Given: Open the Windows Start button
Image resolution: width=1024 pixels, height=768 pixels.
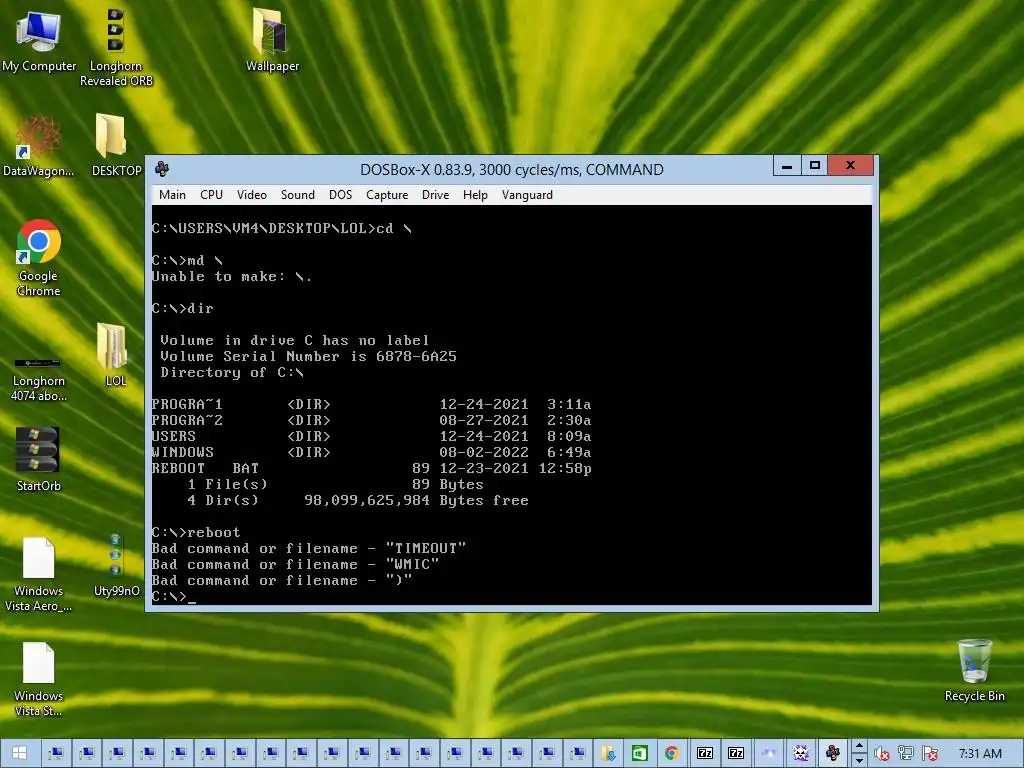Looking at the screenshot, I should pyautogui.click(x=20, y=753).
